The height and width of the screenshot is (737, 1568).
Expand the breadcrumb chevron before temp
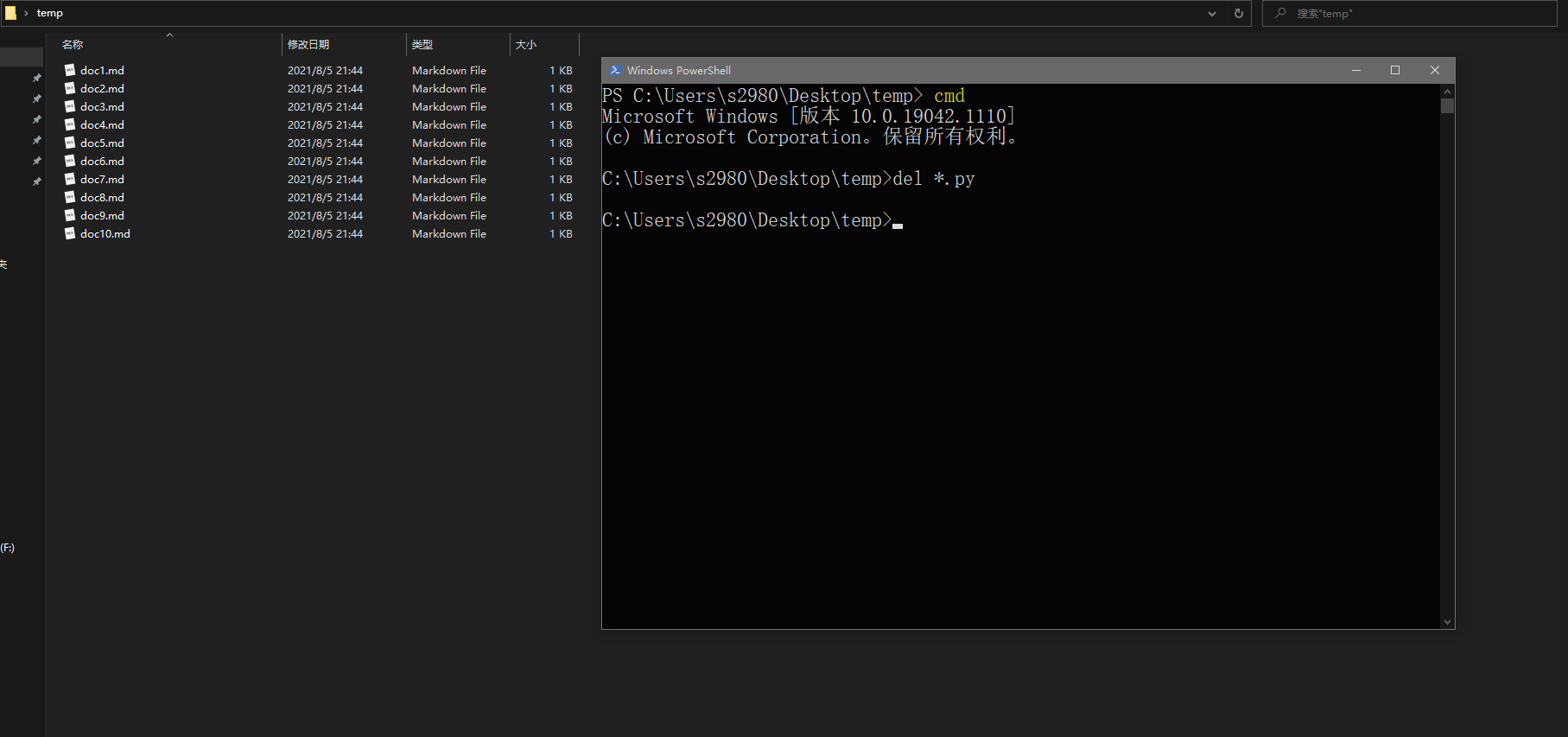click(x=26, y=13)
